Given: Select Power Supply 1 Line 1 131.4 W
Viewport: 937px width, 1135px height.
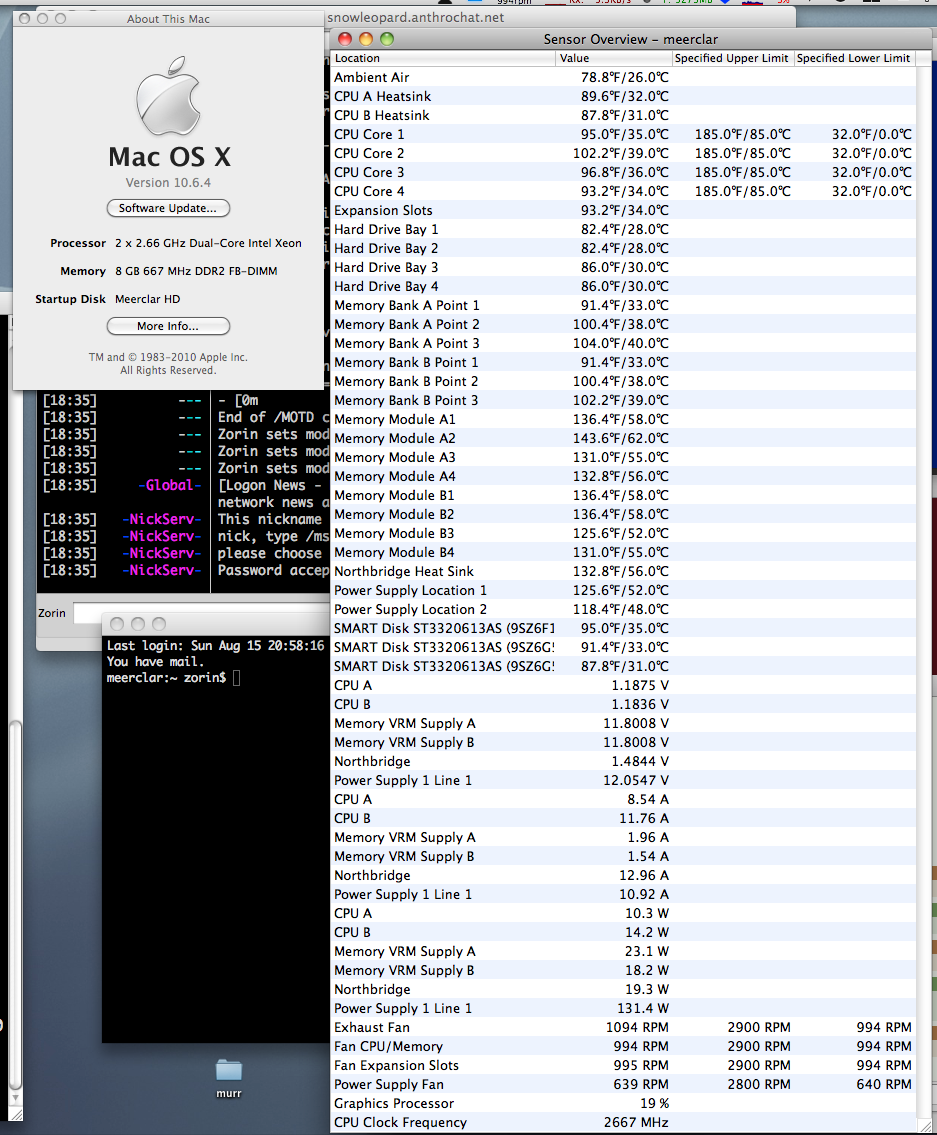Looking at the screenshot, I should point(623,1008).
